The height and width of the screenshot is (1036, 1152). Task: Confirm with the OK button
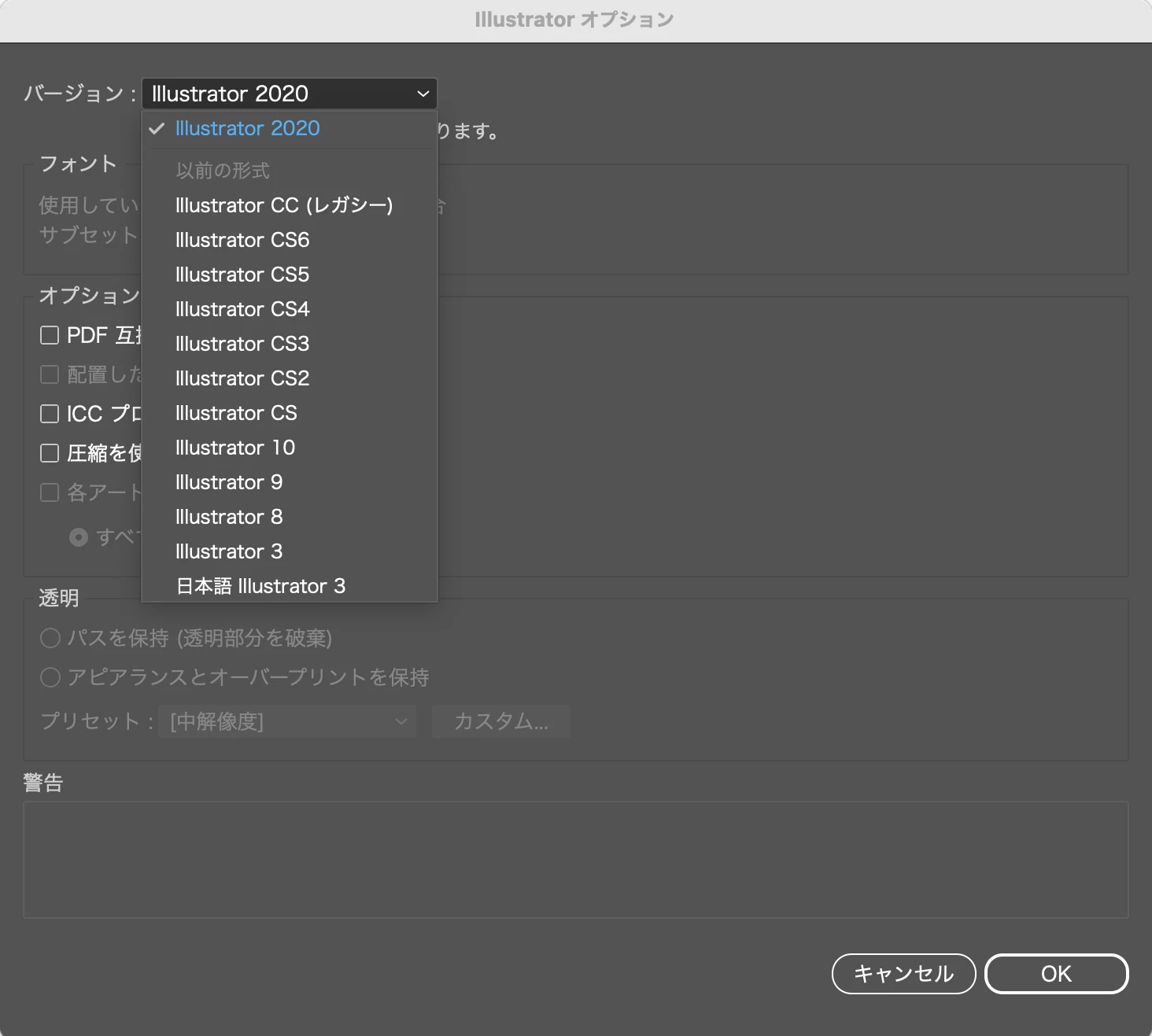click(x=1057, y=974)
